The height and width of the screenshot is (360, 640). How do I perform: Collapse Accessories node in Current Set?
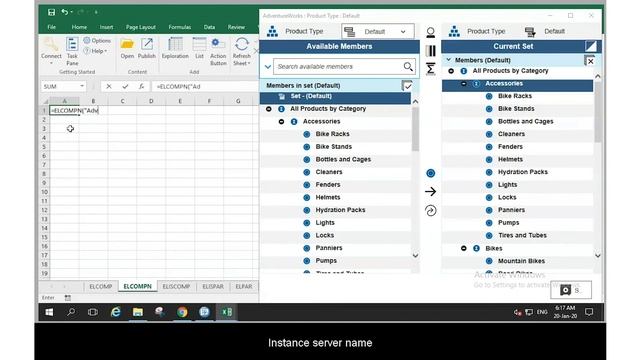464,84
